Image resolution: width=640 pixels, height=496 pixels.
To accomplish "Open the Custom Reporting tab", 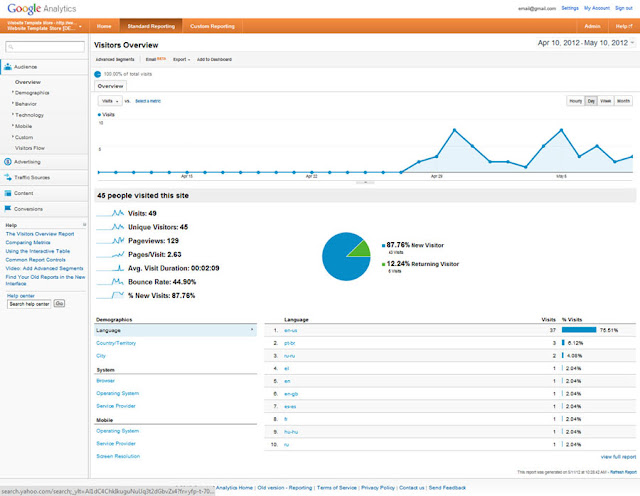I will point(212,26).
